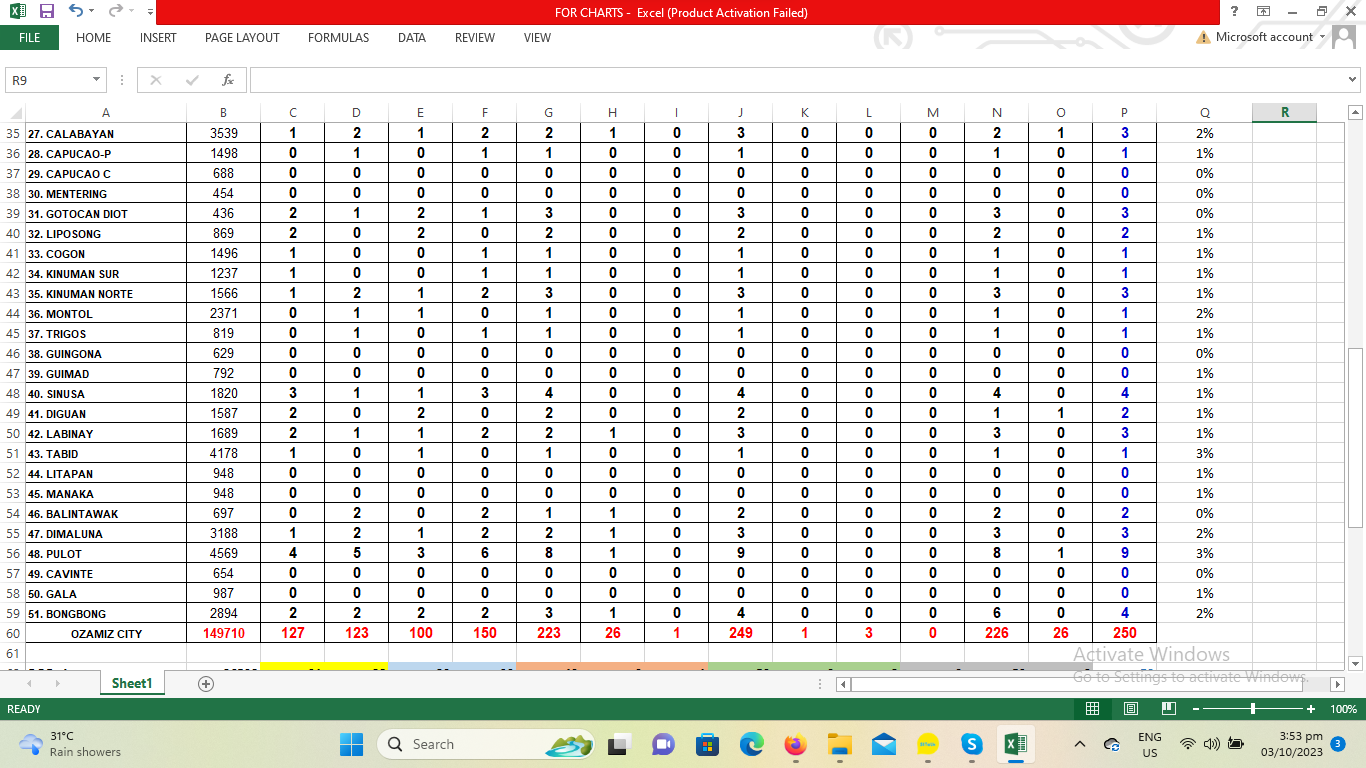The height and width of the screenshot is (768, 1366).
Task: Launch the video chat app on taskbar
Action: pyautogui.click(x=663, y=744)
